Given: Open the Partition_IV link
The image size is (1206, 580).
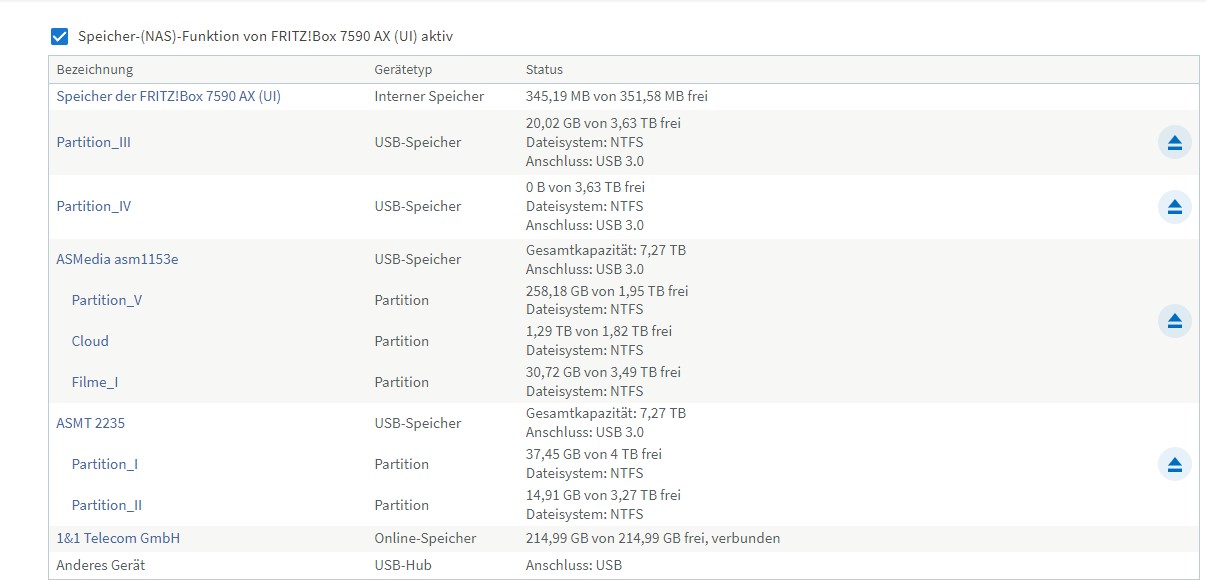Looking at the screenshot, I should 94,206.
